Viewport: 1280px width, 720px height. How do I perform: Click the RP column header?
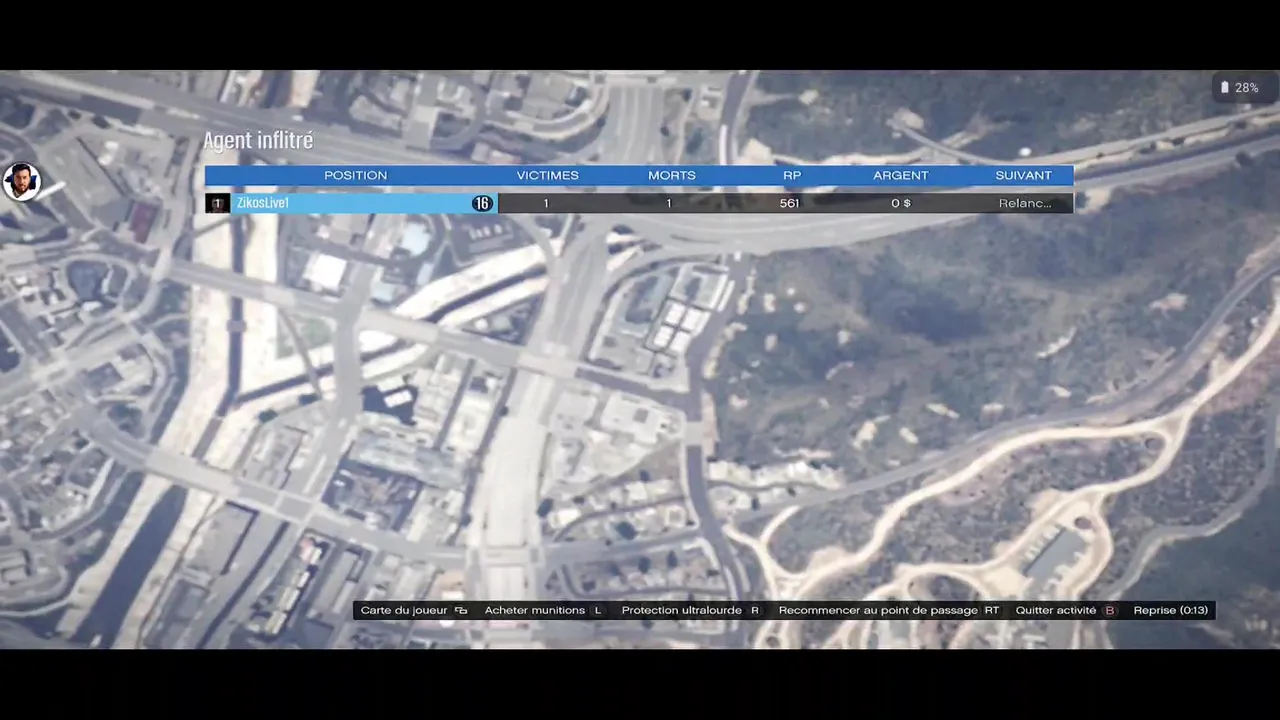[792, 175]
